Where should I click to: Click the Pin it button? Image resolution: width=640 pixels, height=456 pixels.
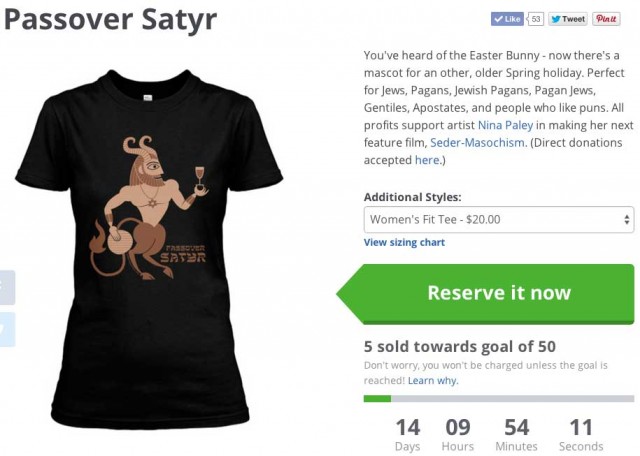[x=606, y=19]
